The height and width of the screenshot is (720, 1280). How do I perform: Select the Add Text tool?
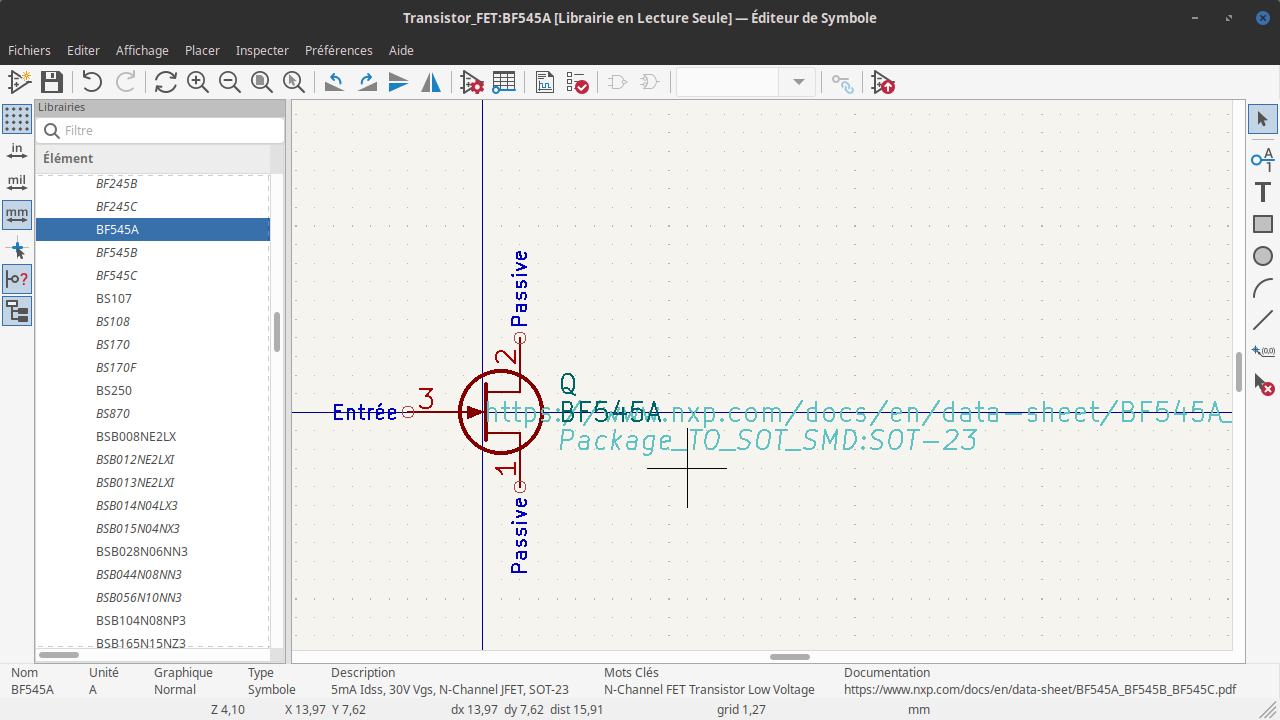[1262, 191]
